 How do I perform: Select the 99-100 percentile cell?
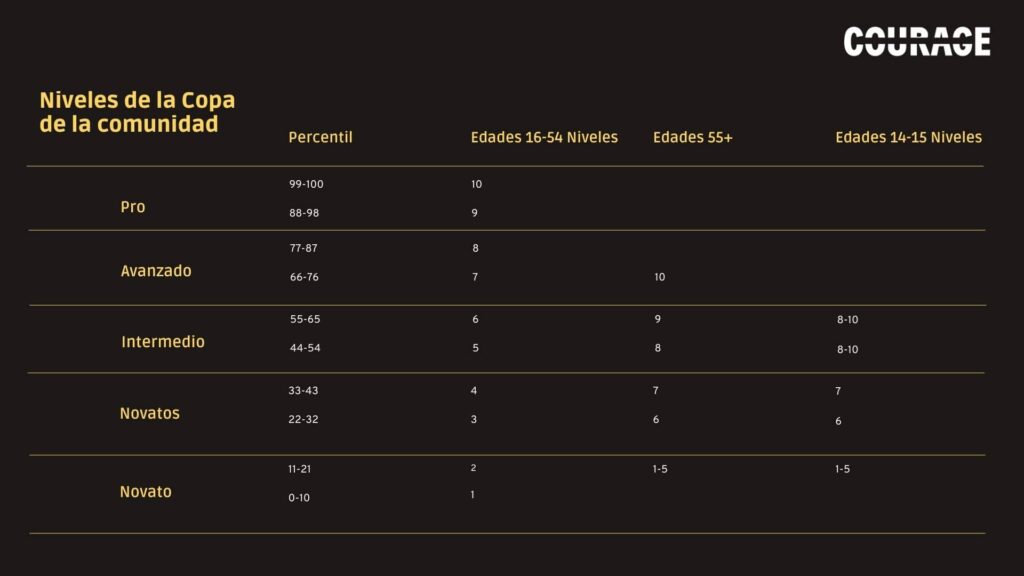click(x=306, y=184)
